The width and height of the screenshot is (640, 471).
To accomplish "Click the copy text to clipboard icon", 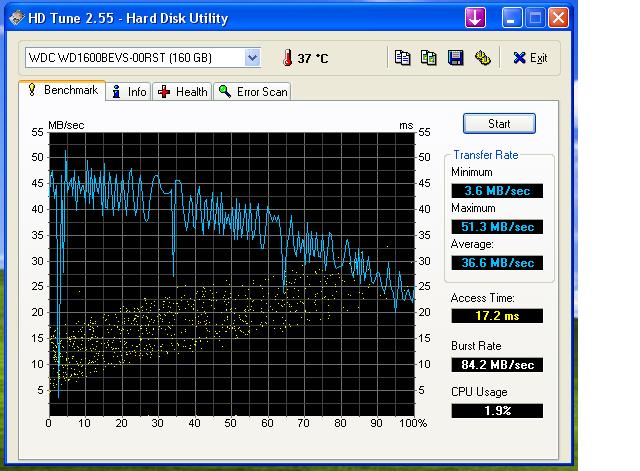I will 402,58.
